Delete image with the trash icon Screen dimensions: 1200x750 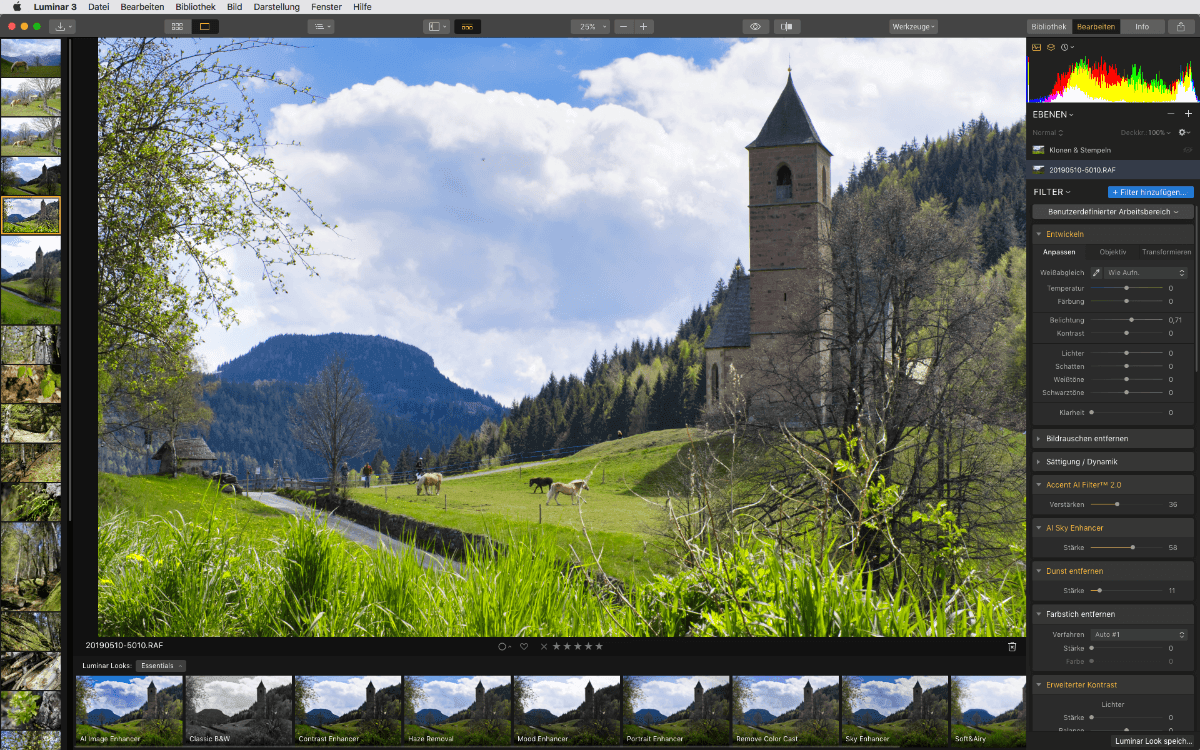[1012, 646]
